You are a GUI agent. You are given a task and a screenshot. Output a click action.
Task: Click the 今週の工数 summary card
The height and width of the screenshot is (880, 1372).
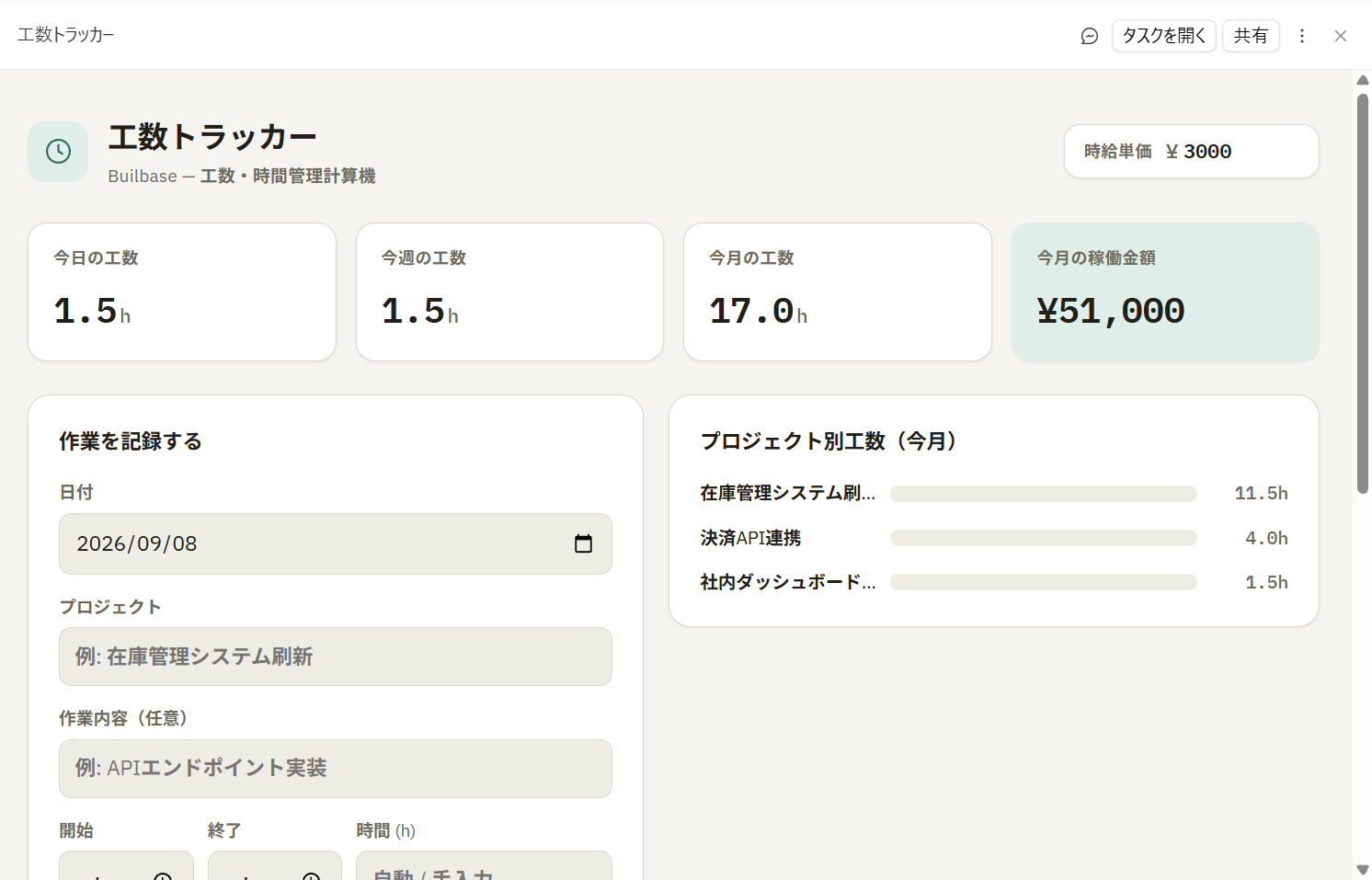[509, 291]
